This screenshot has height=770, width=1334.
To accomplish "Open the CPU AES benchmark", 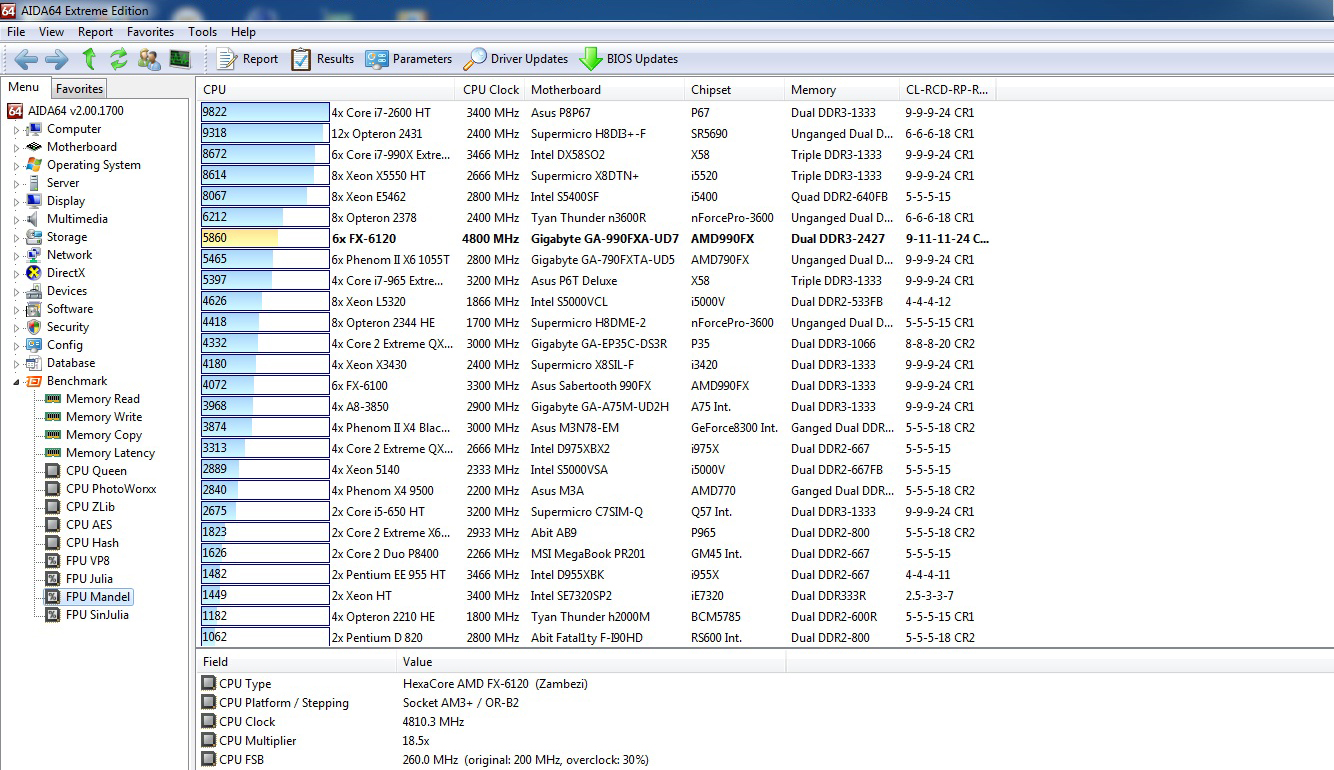I will [89, 525].
